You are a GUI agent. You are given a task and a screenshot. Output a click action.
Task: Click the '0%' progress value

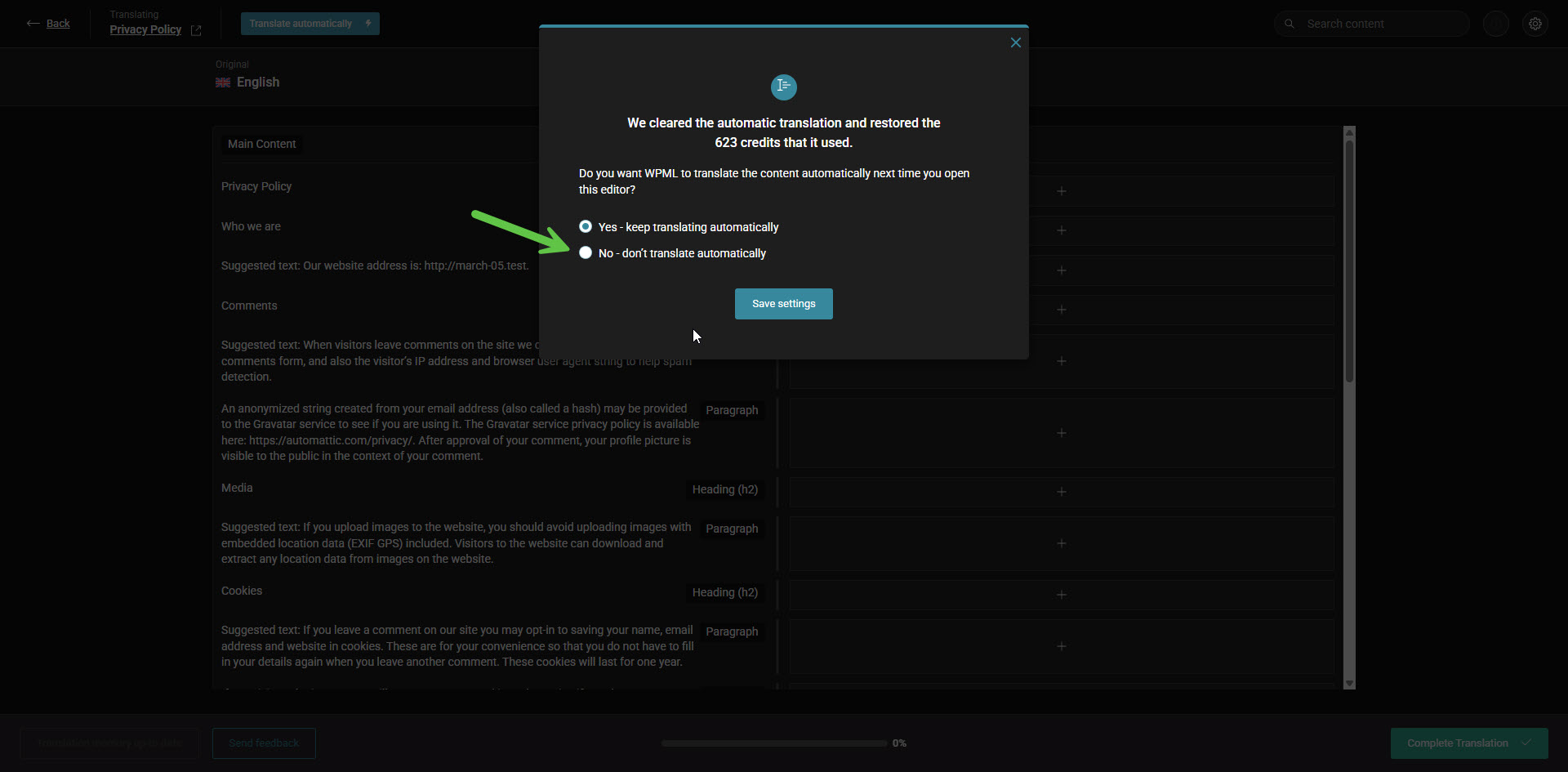(x=899, y=743)
